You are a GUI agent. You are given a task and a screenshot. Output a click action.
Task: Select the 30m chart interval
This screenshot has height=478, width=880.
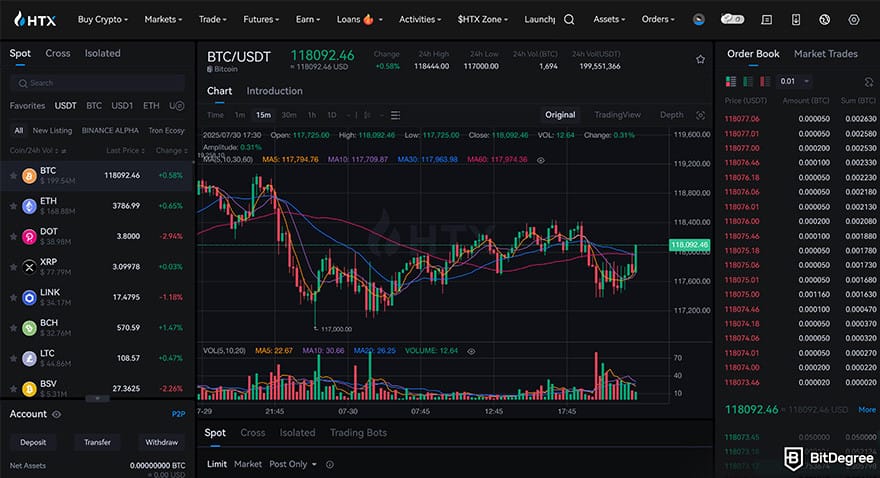point(289,115)
